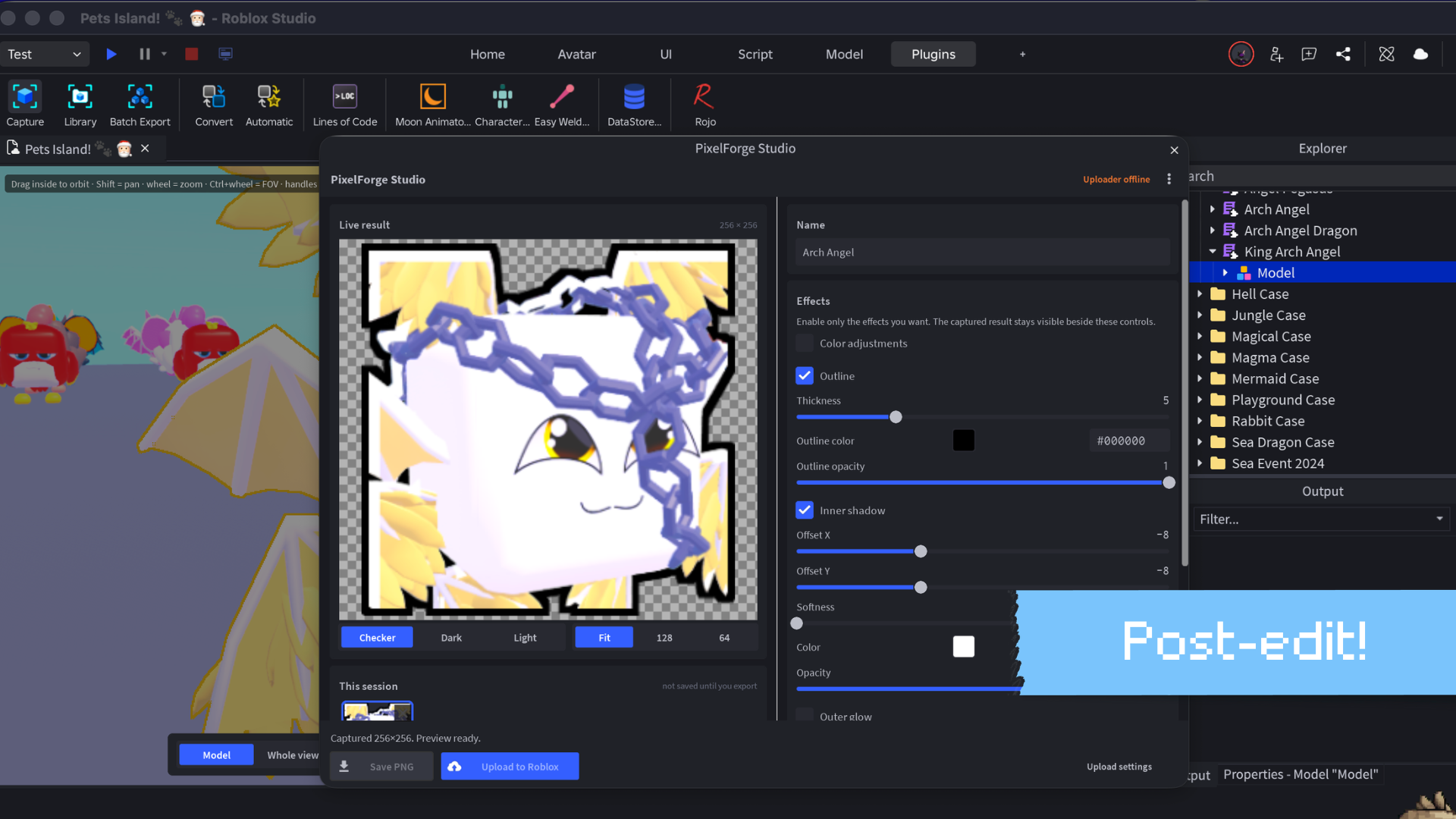Open the Library plugin
Screen dimensions: 1456x819
point(80,105)
